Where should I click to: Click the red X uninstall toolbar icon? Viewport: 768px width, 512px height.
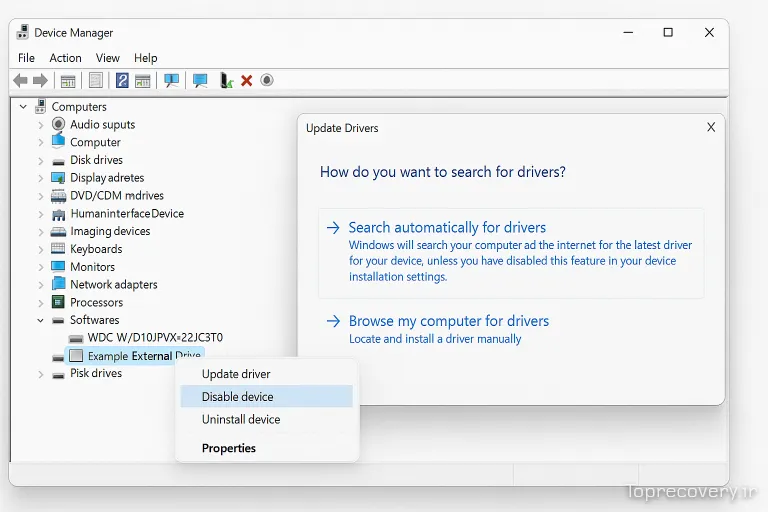tap(247, 80)
